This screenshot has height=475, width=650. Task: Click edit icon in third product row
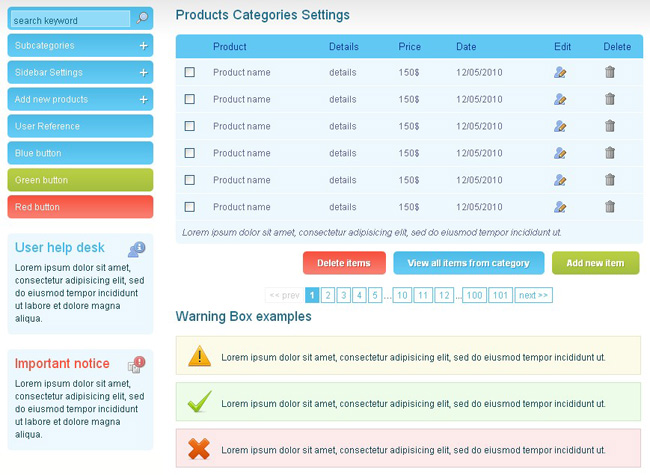coord(560,126)
